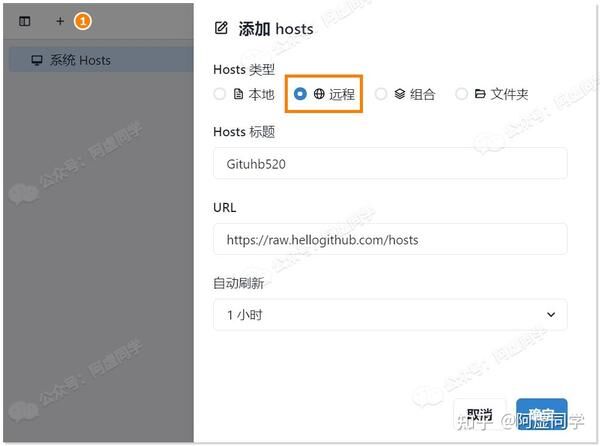The height and width of the screenshot is (446, 600).
Task: Focus the Hosts 标题 field containing Gituhb520
Action: coord(390,164)
